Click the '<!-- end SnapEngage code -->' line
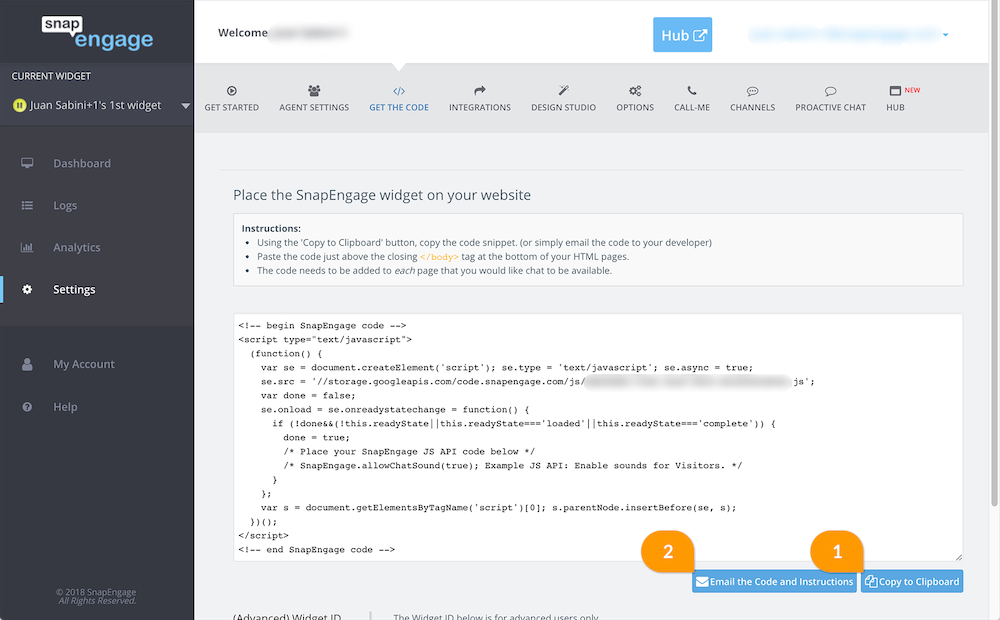 [316, 549]
